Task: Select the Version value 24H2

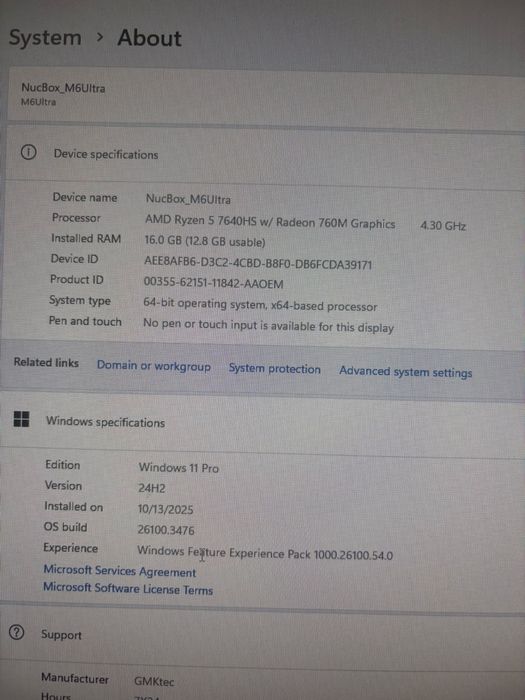Action: 152,488
